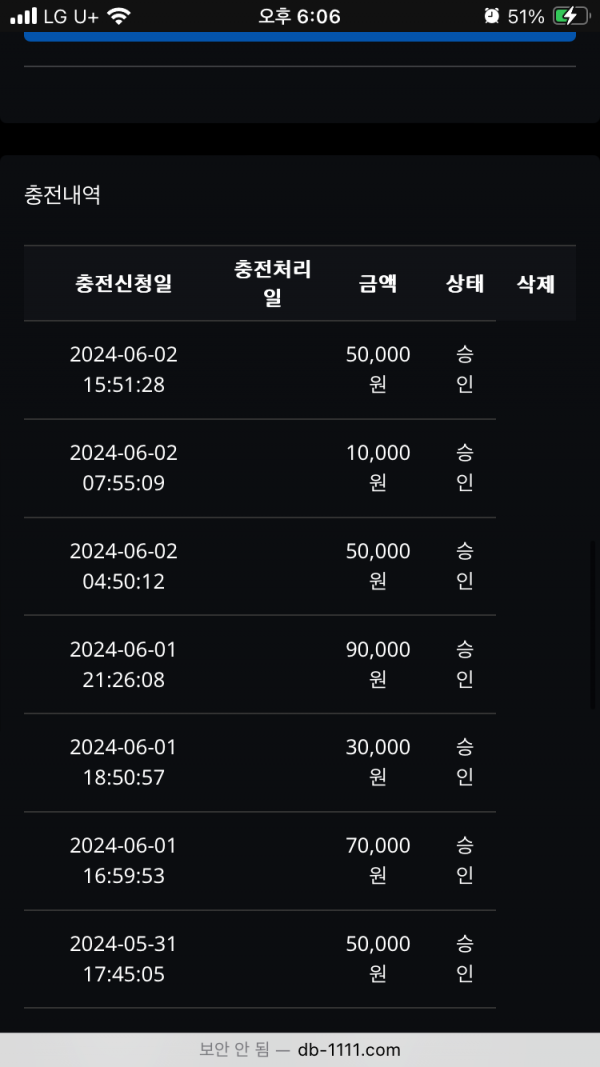The image size is (600, 1067).
Task: Click the 90,000원 amount cell
Action: [x=378, y=664]
